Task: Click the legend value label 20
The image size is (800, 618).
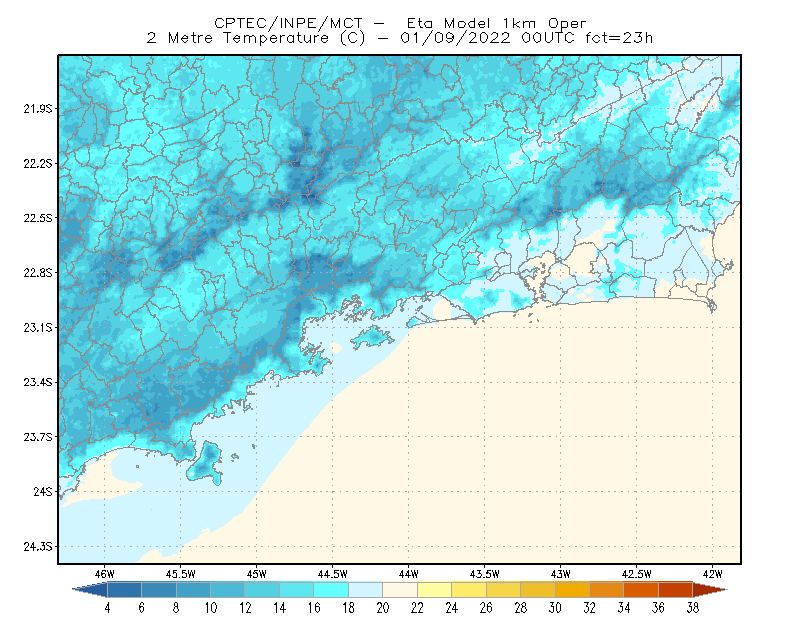Action: click(383, 608)
